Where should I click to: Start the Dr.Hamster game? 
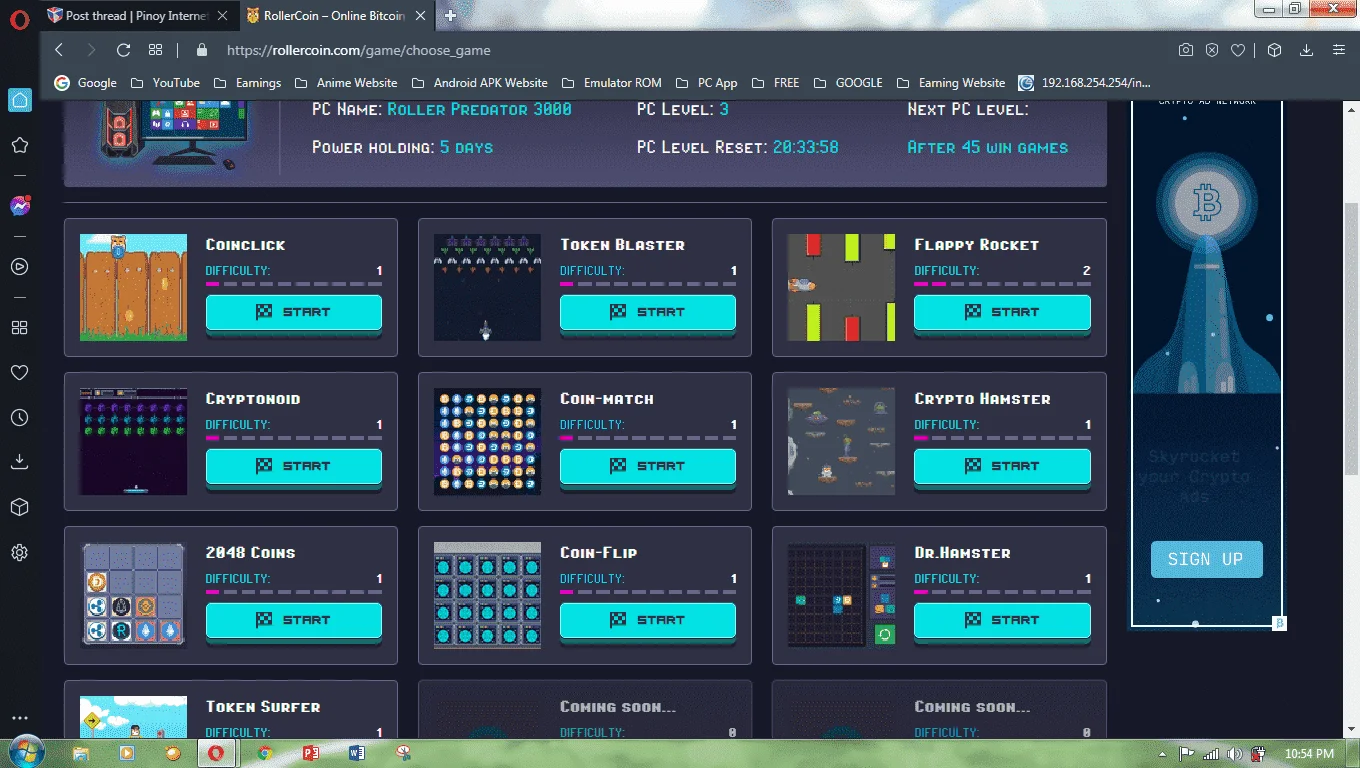tap(1002, 620)
